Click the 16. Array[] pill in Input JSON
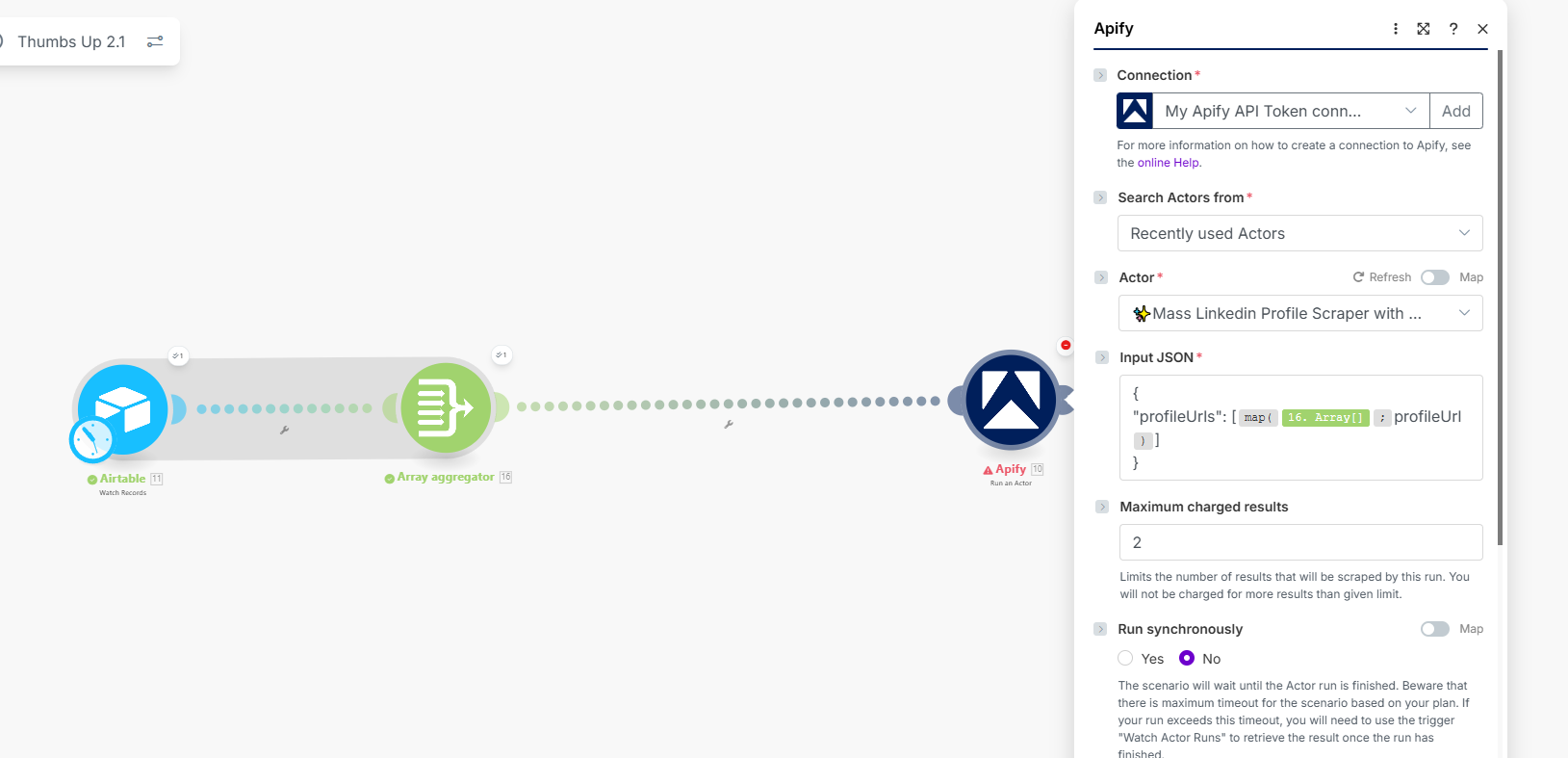Screen dimensions: 1568x758 point(1325,418)
